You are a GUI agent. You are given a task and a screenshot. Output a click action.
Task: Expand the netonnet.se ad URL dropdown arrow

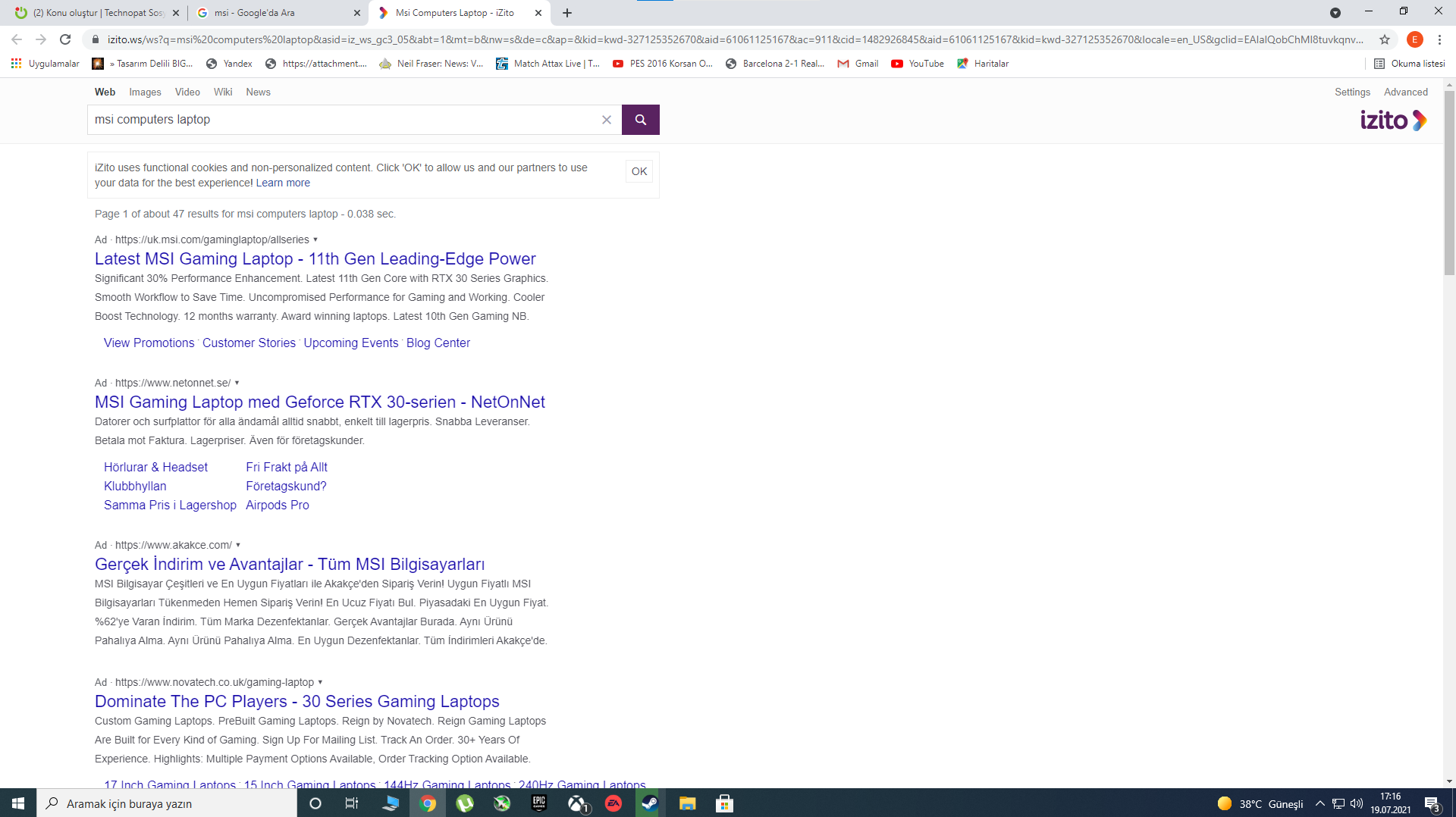click(237, 383)
